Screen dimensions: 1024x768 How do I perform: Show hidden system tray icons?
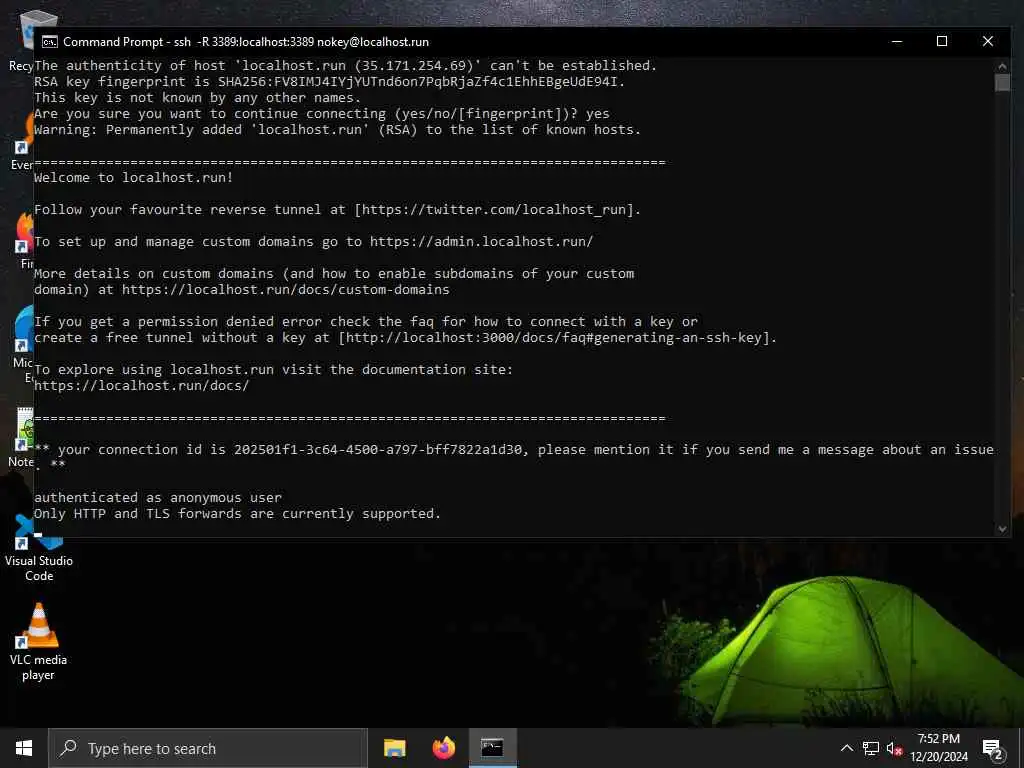point(846,748)
